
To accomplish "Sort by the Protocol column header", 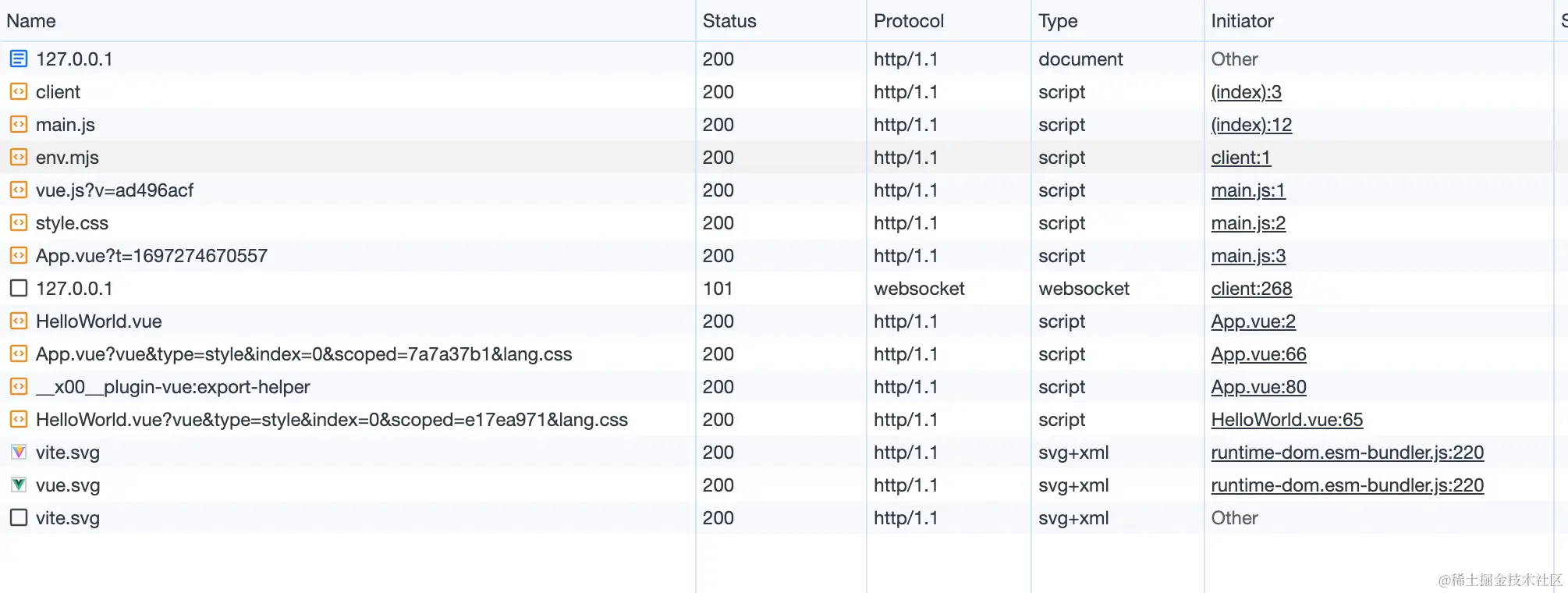I will 909,21.
